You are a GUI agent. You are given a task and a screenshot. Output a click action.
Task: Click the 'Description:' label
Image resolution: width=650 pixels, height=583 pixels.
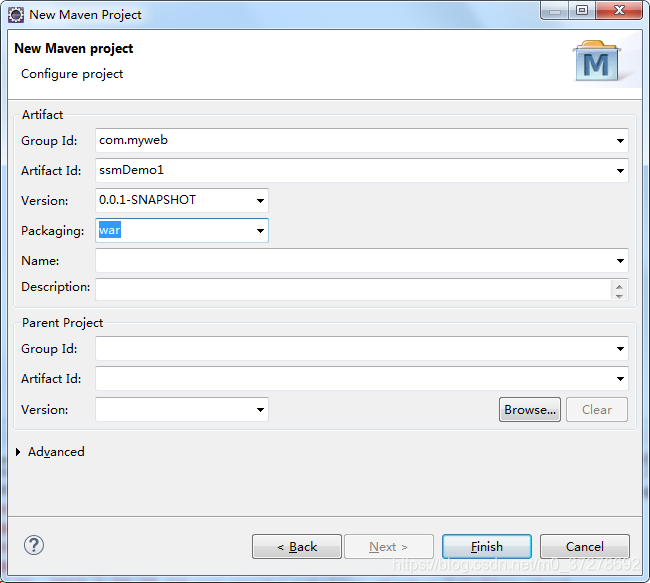click(x=56, y=287)
